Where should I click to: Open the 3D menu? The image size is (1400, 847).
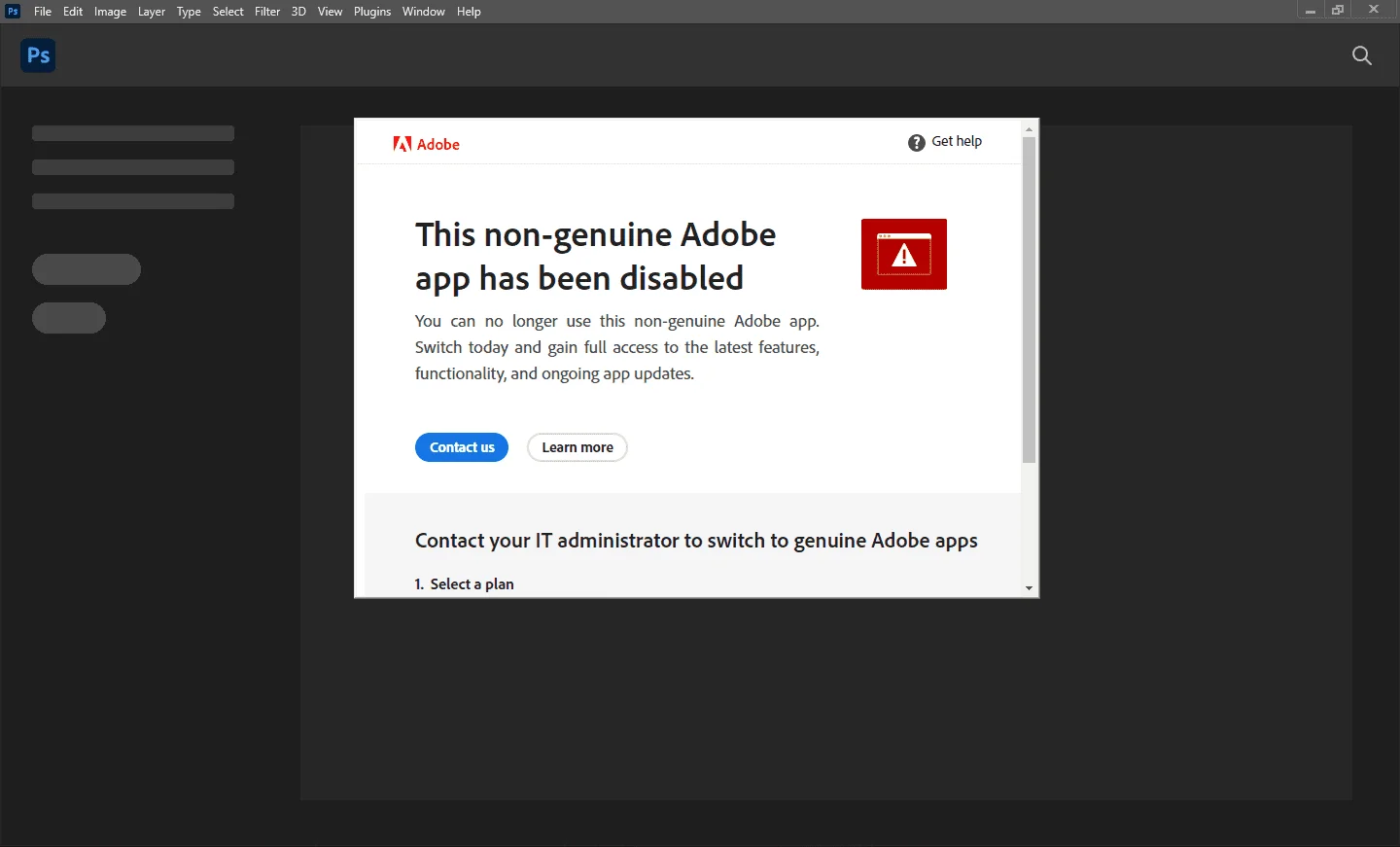pos(298,12)
